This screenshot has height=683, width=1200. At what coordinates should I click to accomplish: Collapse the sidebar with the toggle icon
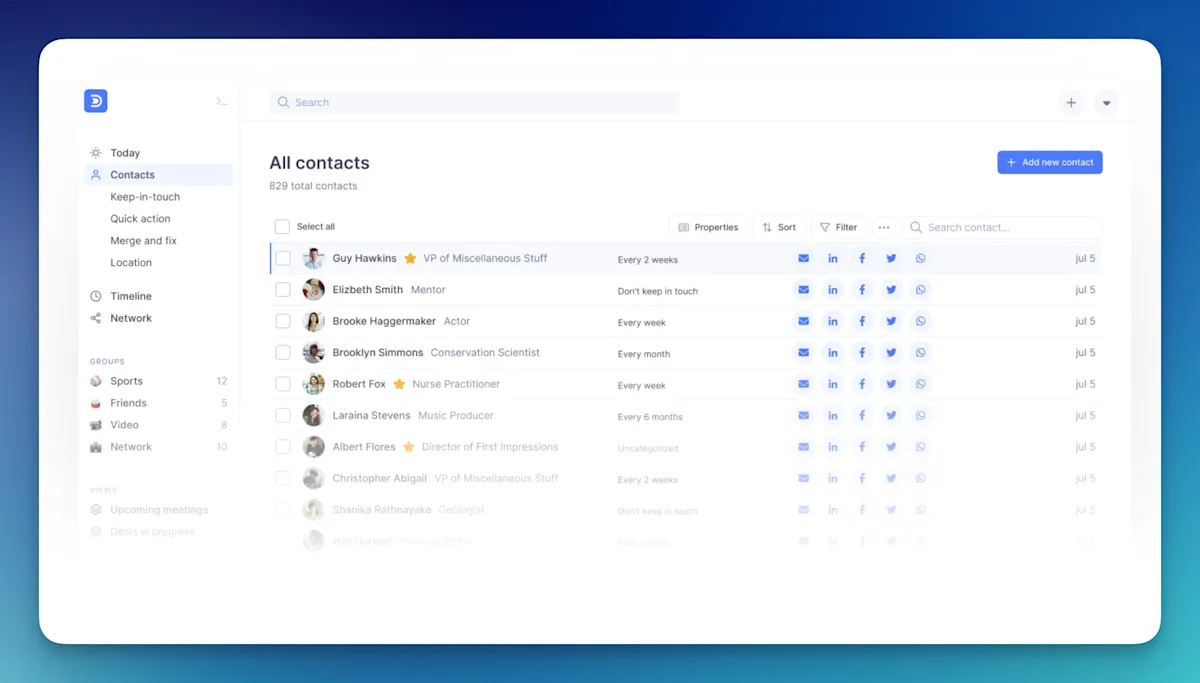click(x=222, y=102)
